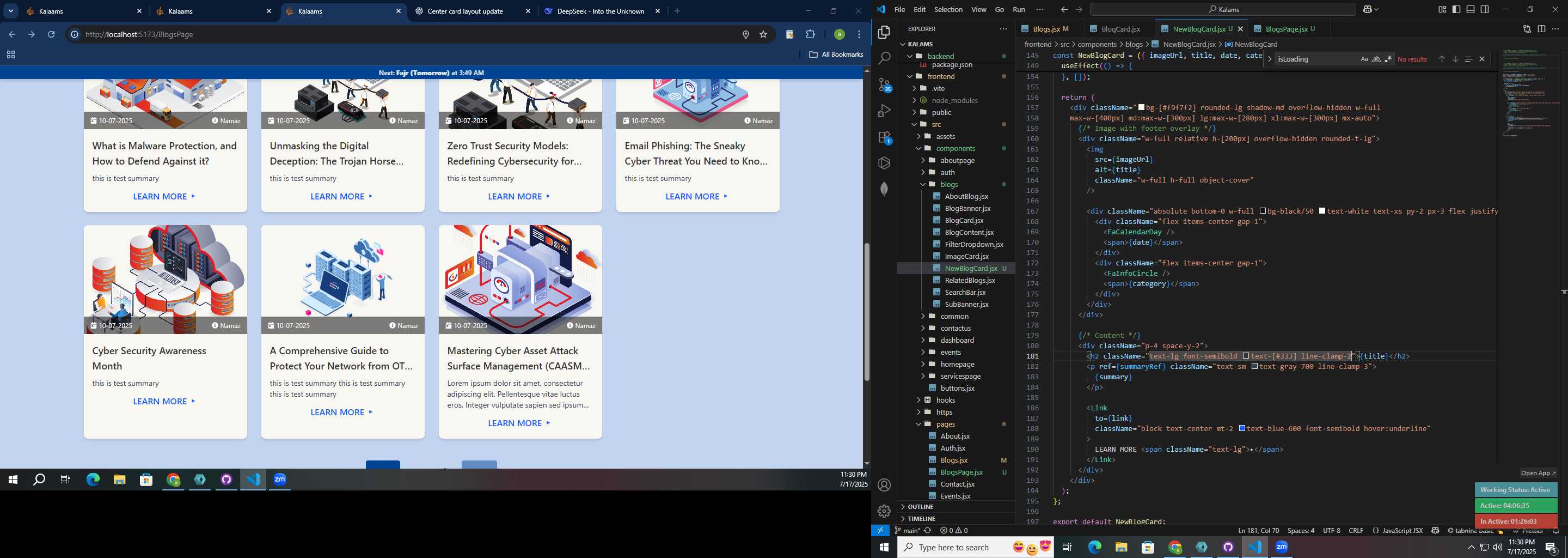Image resolution: width=1568 pixels, height=558 pixels.
Task: Click the Split Editor Right icon
Action: tap(1541, 29)
